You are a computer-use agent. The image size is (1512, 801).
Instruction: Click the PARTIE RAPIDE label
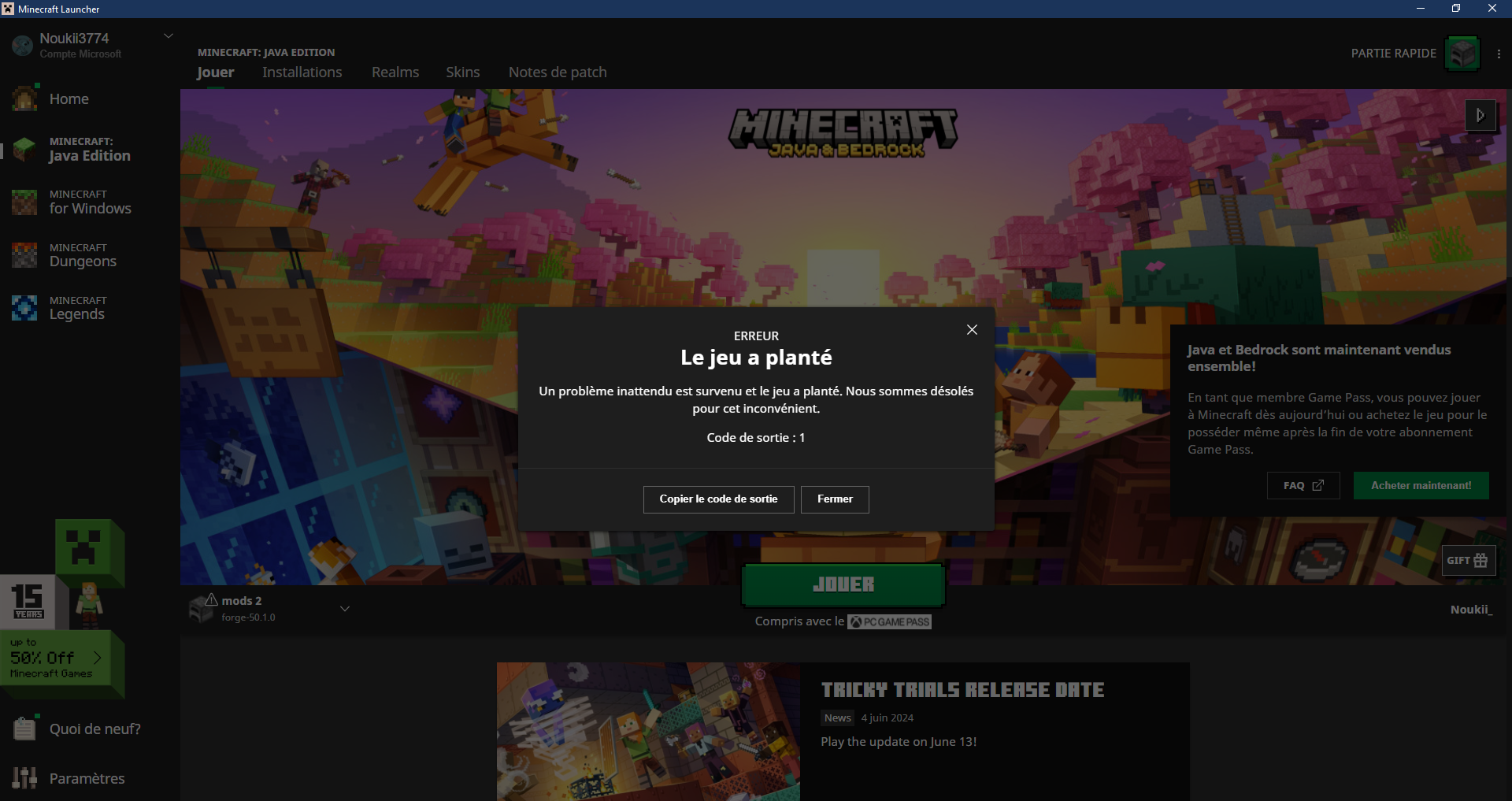[x=1394, y=54]
